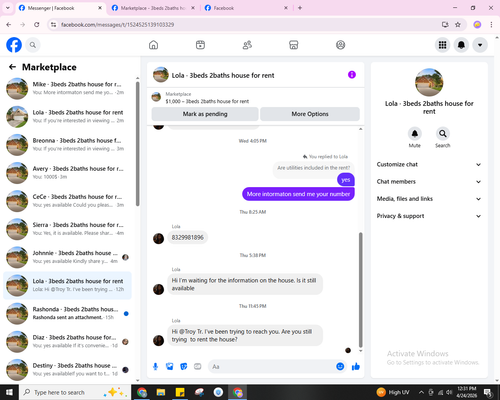Open Breonna's conversation in list
This screenshot has height=400, width=500.
pyautogui.click(x=67, y=145)
